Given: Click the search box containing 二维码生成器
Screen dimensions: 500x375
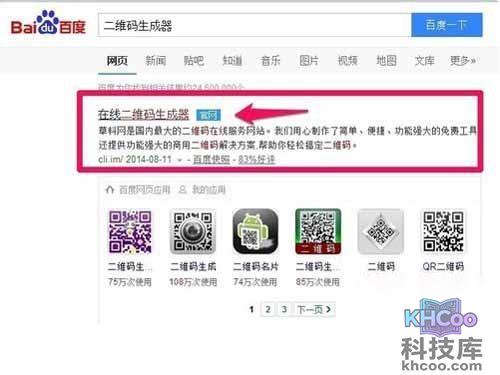Looking at the screenshot, I should click(x=255, y=25).
